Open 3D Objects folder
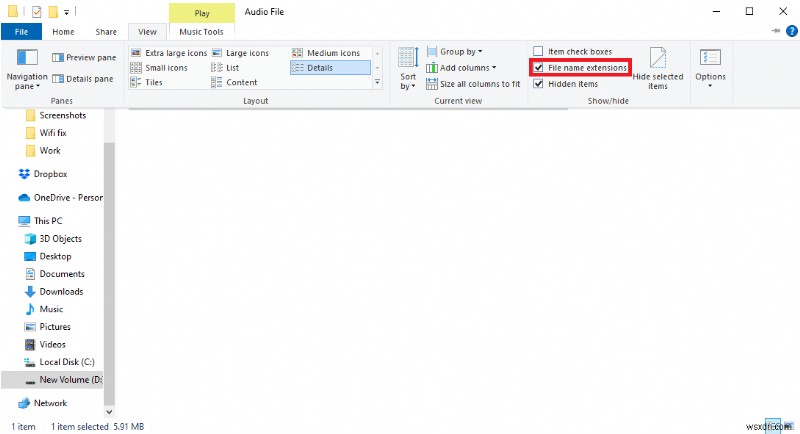Screen dimensions: 800x434 [53, 239]
